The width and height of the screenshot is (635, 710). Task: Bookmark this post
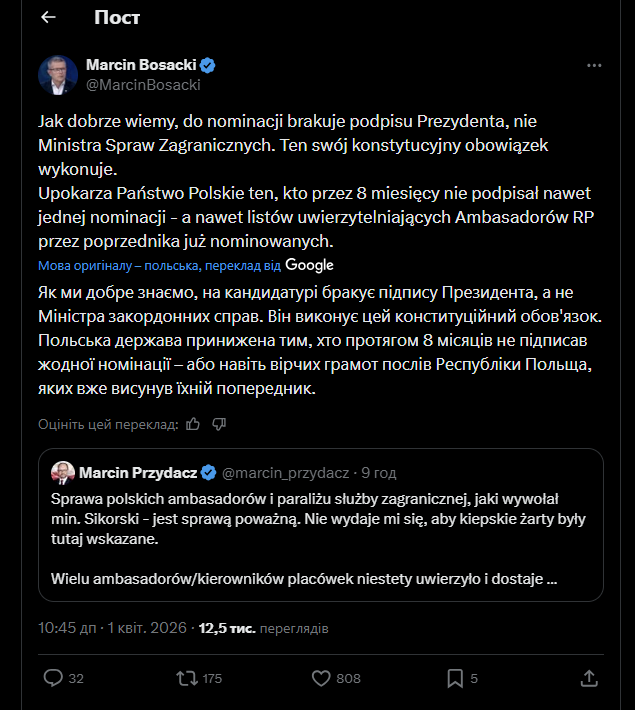[455, 678]
